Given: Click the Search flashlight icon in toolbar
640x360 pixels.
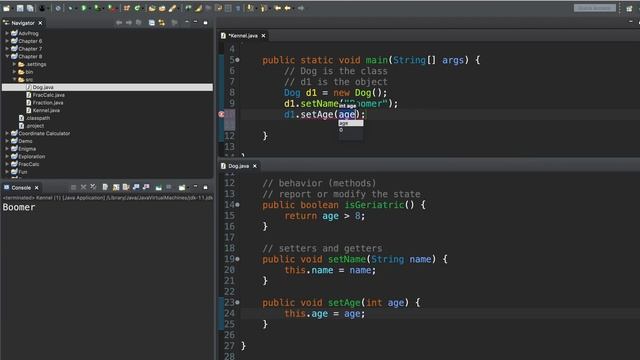Looking at the screenshot, I should point(172,8).
